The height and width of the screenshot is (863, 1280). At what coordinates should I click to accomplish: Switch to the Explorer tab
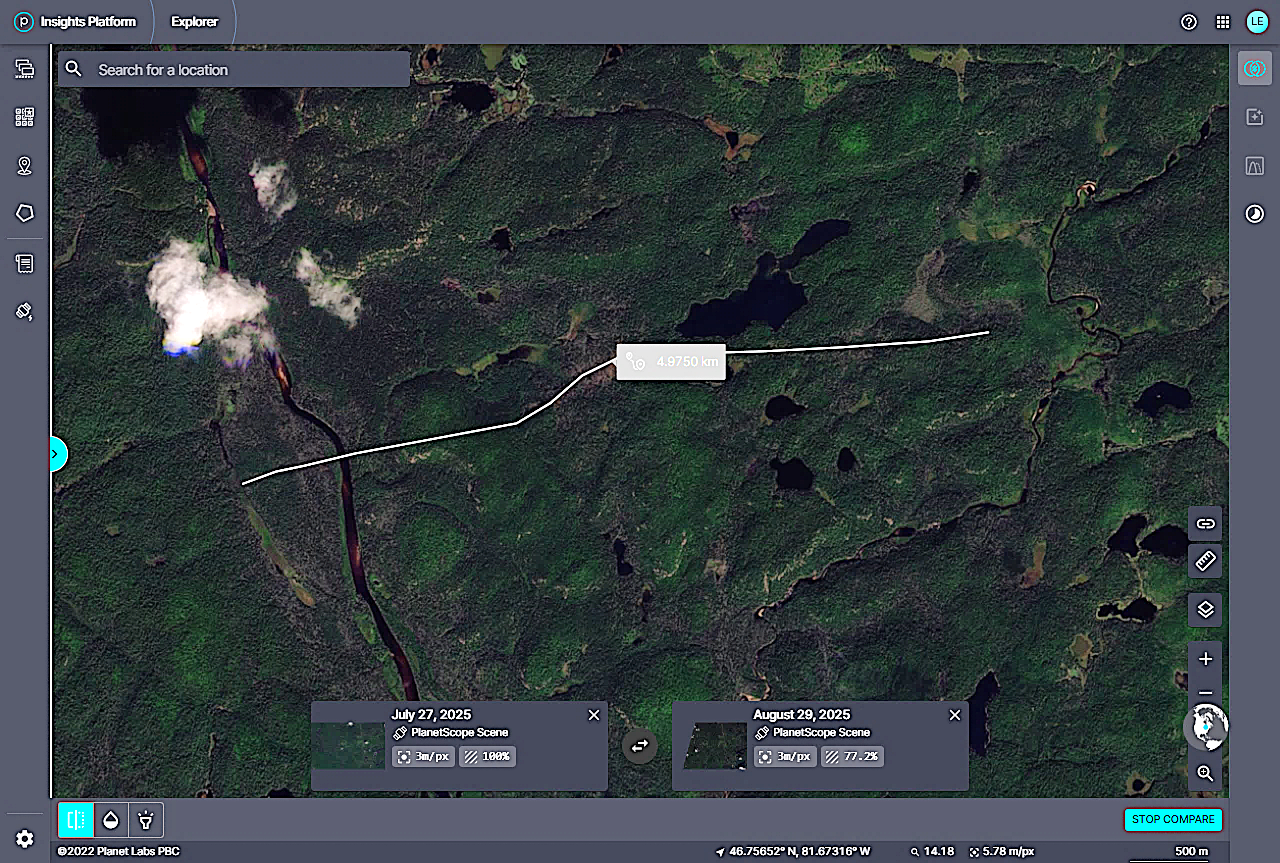tap(194, 22)
